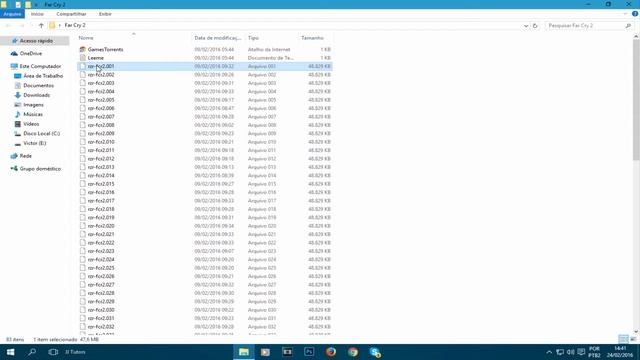Select the Leeme text document
The image size is (640, 360).
tap(96, 58)
